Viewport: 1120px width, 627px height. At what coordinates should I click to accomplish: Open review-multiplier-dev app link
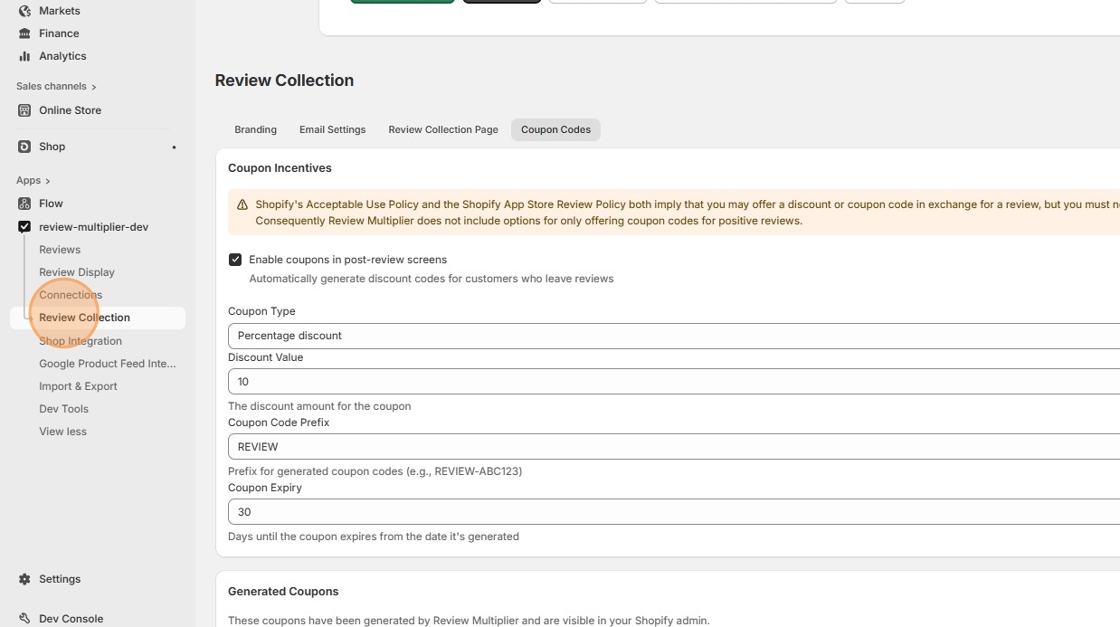(x=94, y=226)
